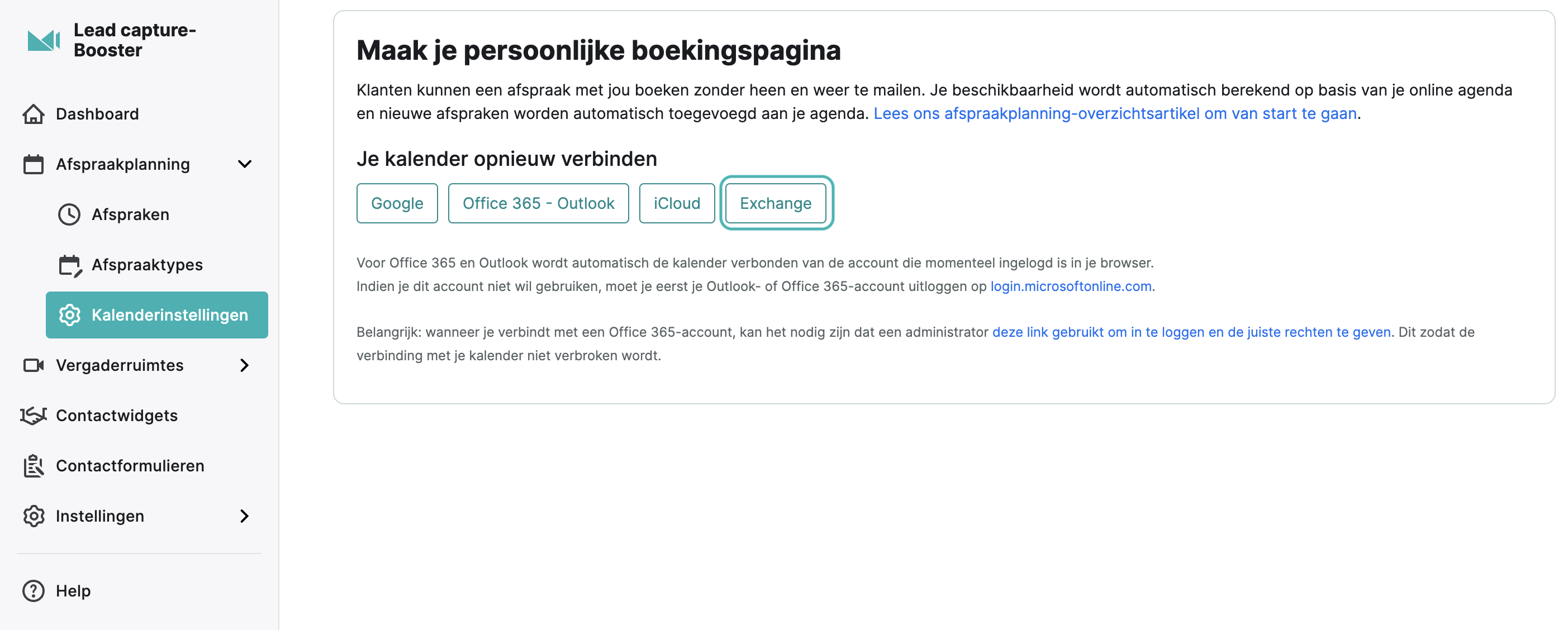This screenshot has width=1568, height=630.
Task: Click the Contactwidgets handshake icon
Action: point(34,416)
